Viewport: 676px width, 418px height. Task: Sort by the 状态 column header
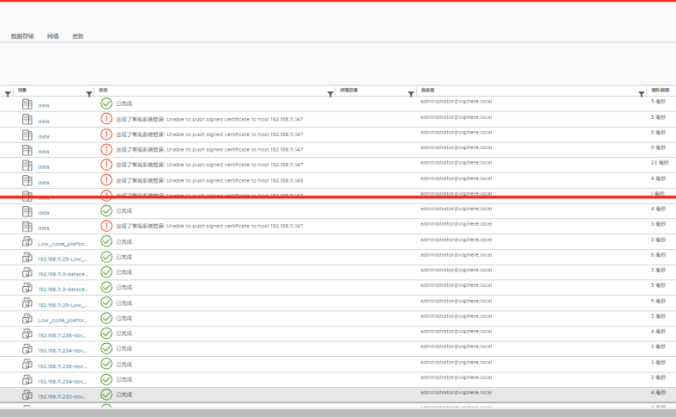tap(103, 90)
